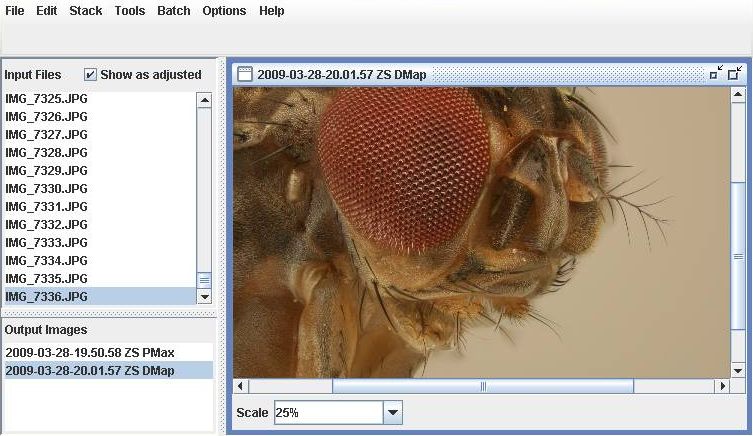The height and width of the screenshot is (436, 753).
Task: Toggle the Show as adjusted checkbox
Action: tap(90, 74)
